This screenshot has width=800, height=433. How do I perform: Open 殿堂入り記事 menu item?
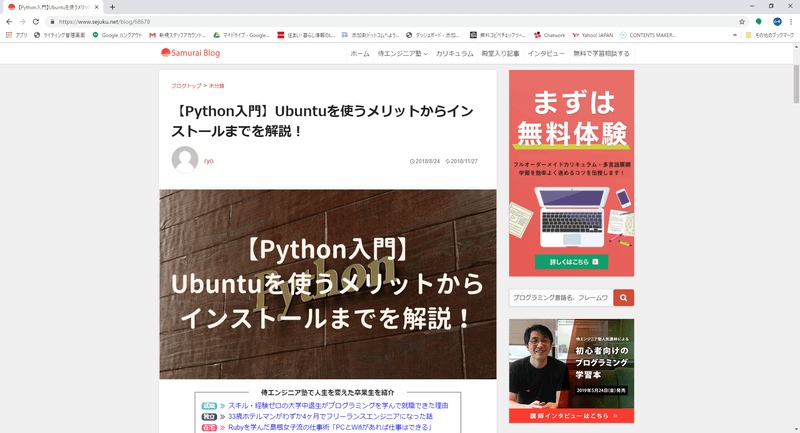pos(501,54)
